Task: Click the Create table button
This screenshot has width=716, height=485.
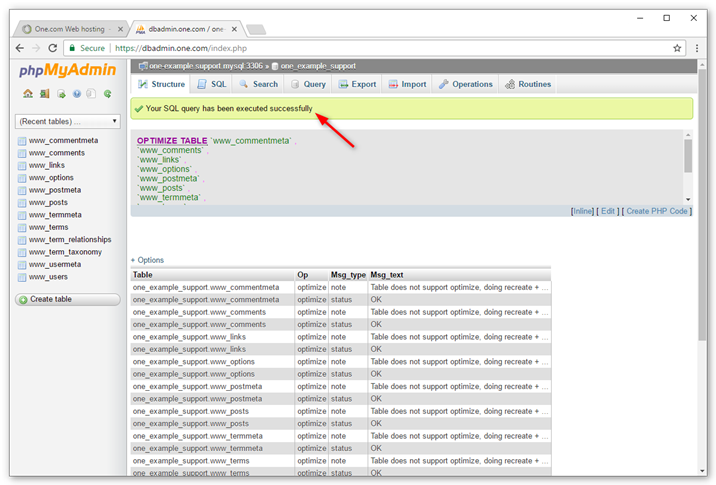Action: point(67,299)
